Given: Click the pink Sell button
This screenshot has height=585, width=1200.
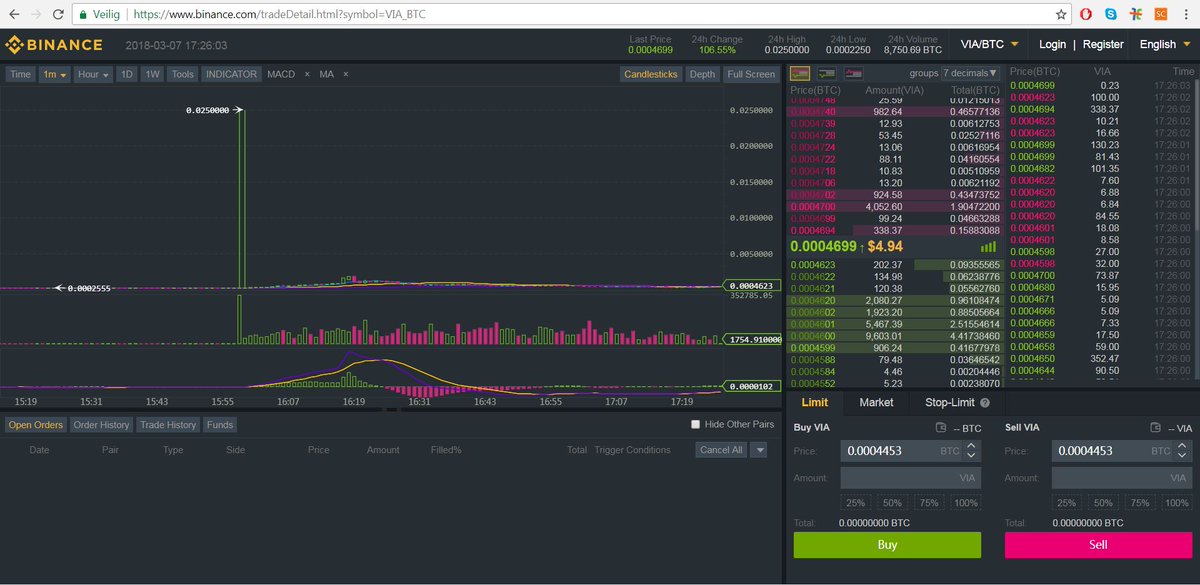Looking at the screenshot, I should pyautogui.click(x=1098, y=545).
